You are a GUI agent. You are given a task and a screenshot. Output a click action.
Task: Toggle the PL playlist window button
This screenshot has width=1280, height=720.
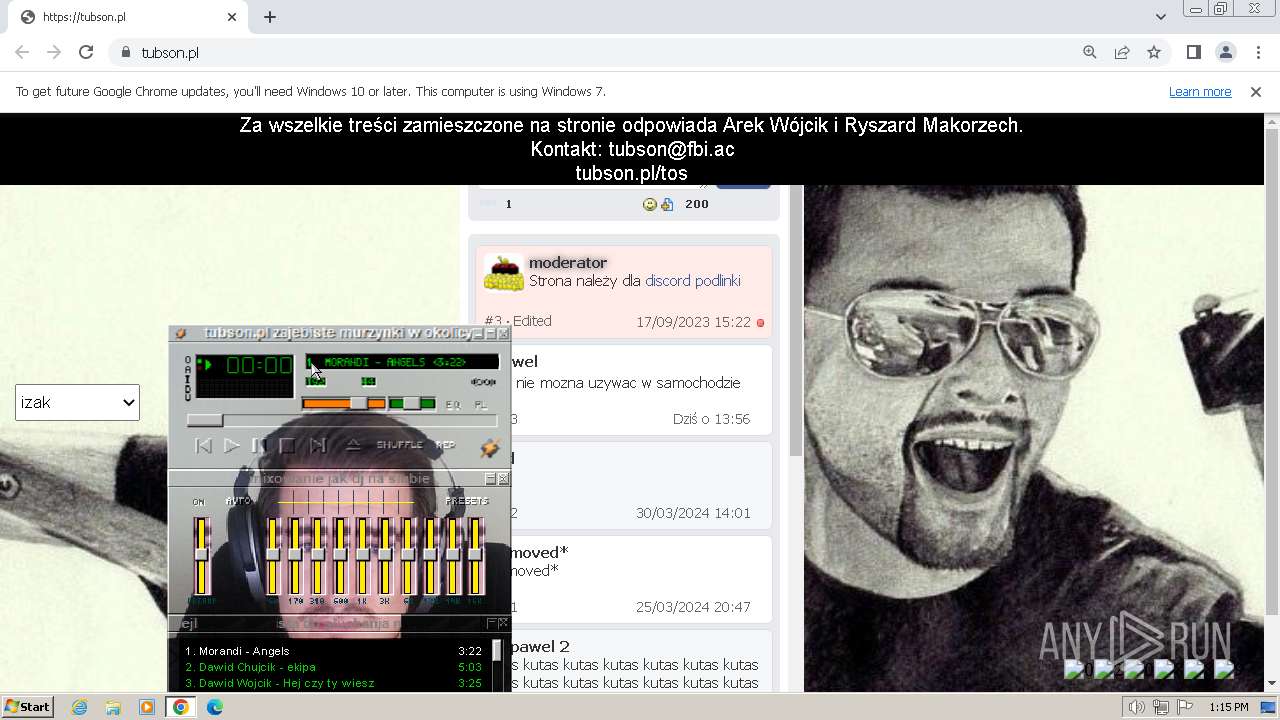[480, 405]
